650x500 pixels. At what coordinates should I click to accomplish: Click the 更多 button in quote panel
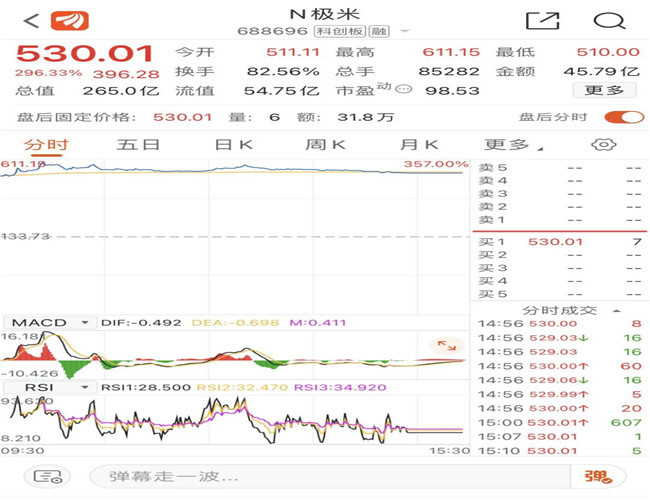604,90
